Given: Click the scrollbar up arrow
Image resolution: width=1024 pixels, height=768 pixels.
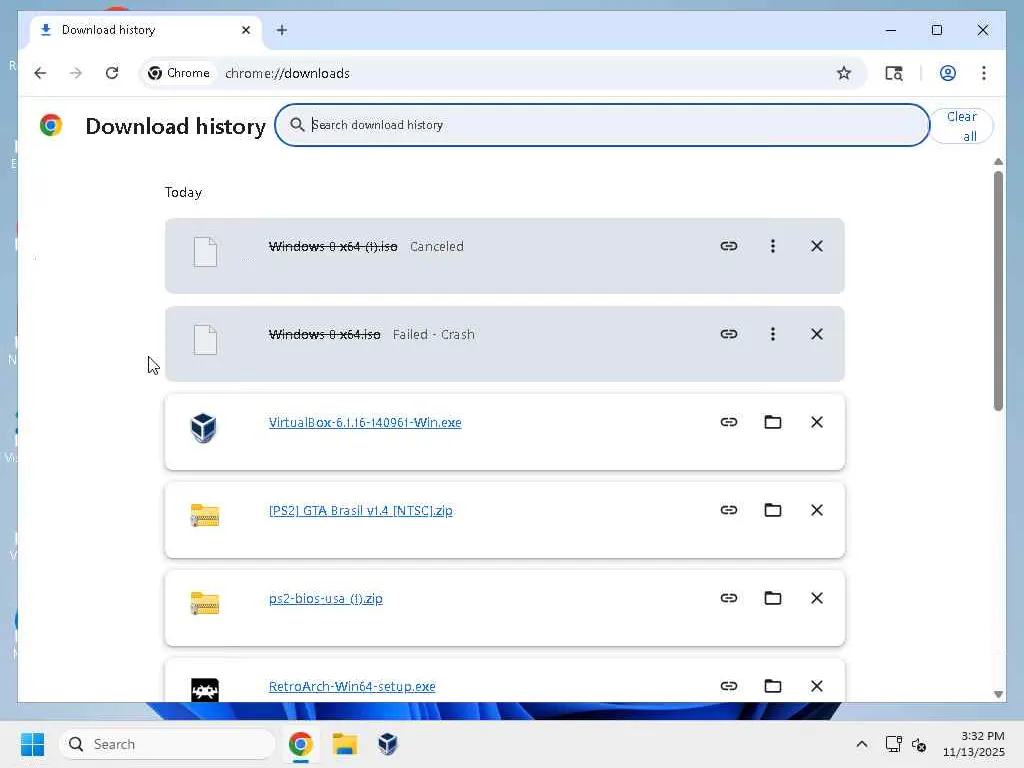Looking at the screenshot, I should point(998,161).
